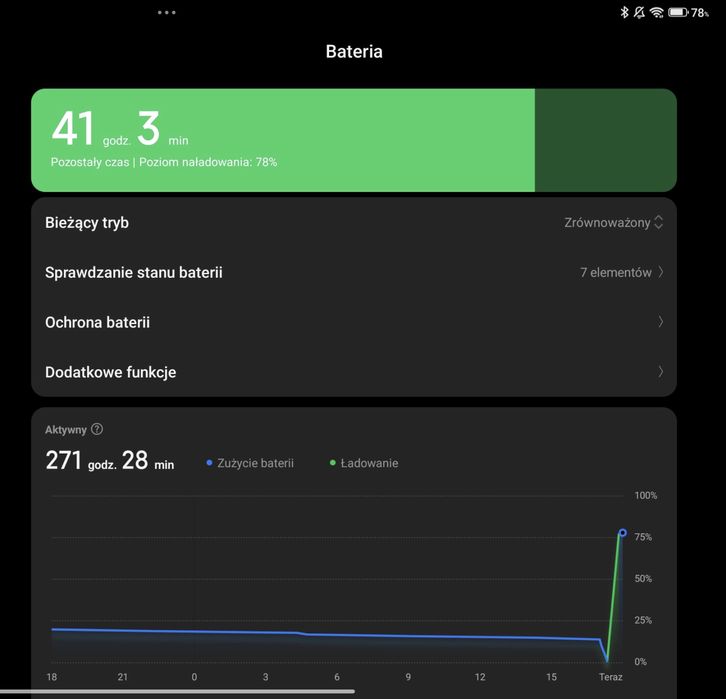Tap the chevron on the Dodatkowe funkcje row
This screenshot has width=726, height=699.
tap(661, 371)
